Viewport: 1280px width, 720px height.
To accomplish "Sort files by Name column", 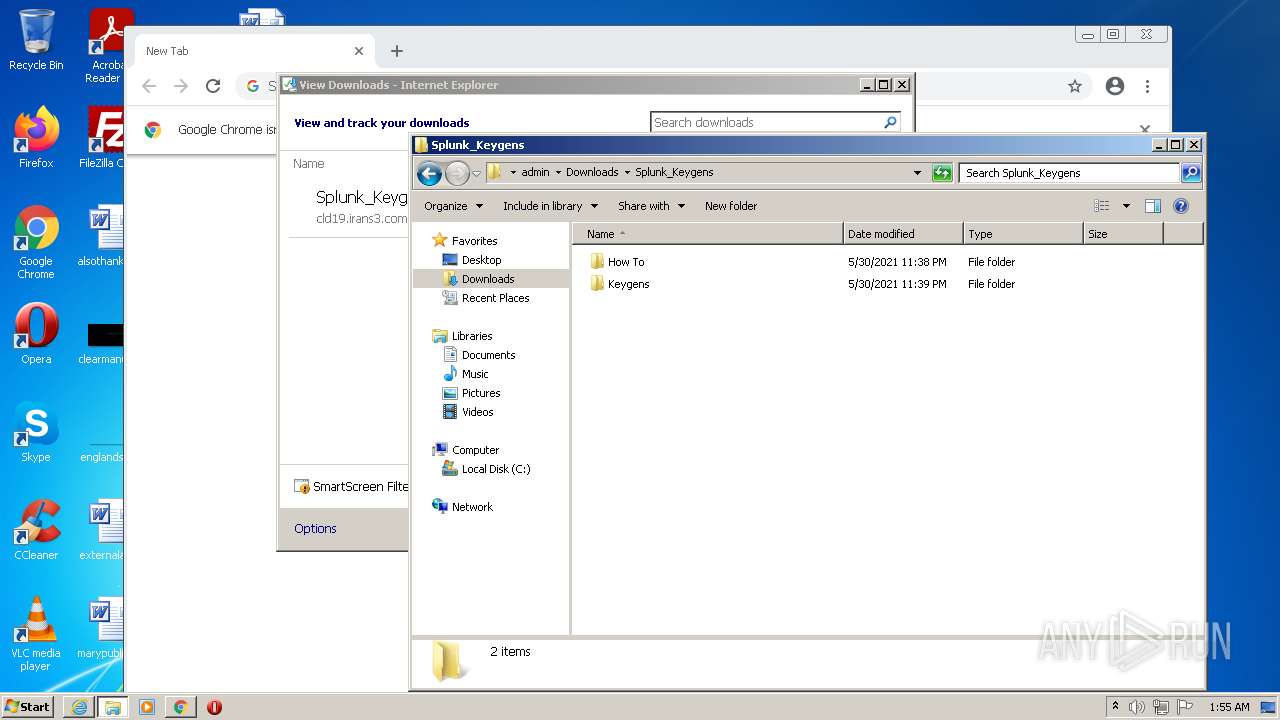I will pyautogui.click(x=708, y=234).
